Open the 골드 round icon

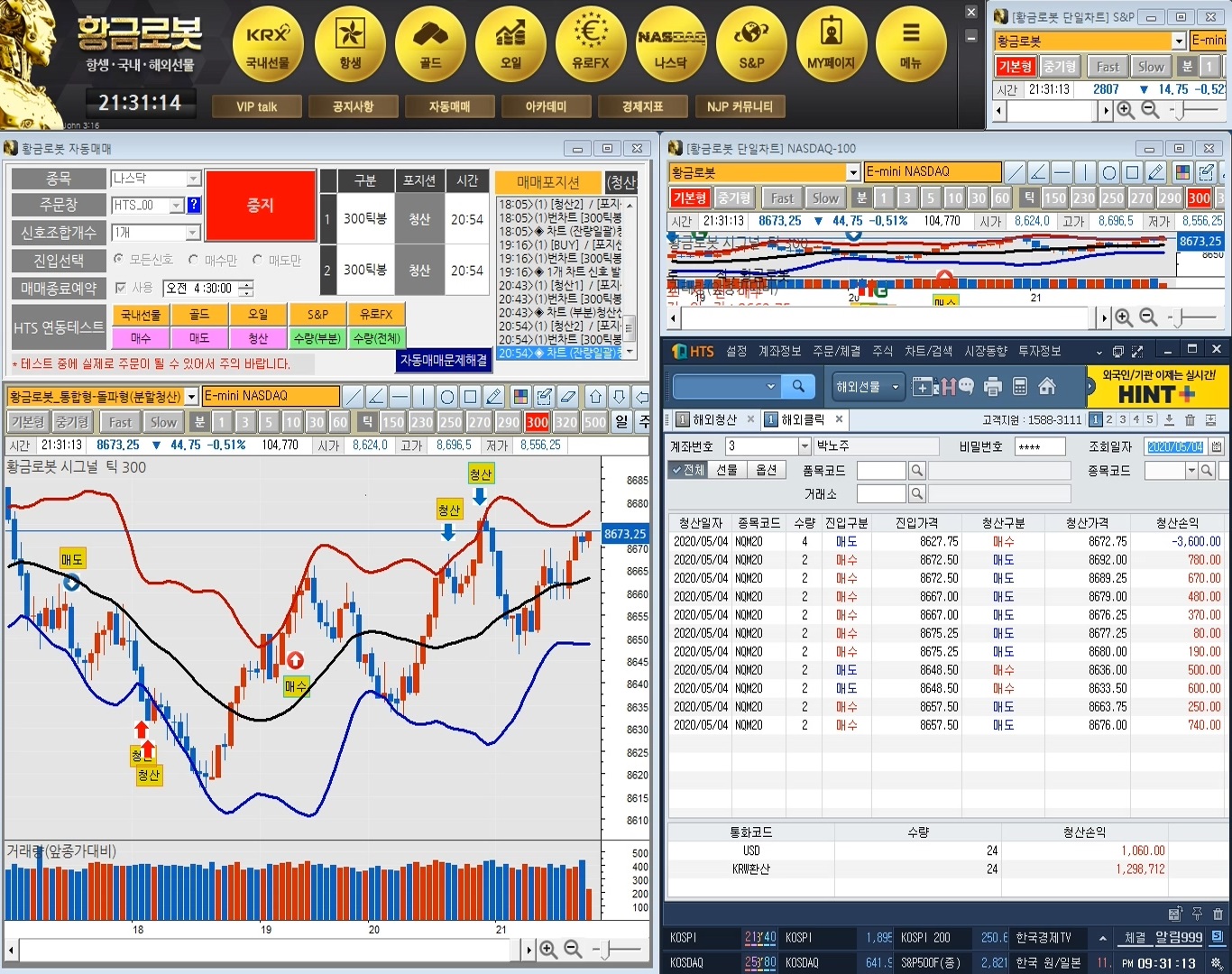430,43
